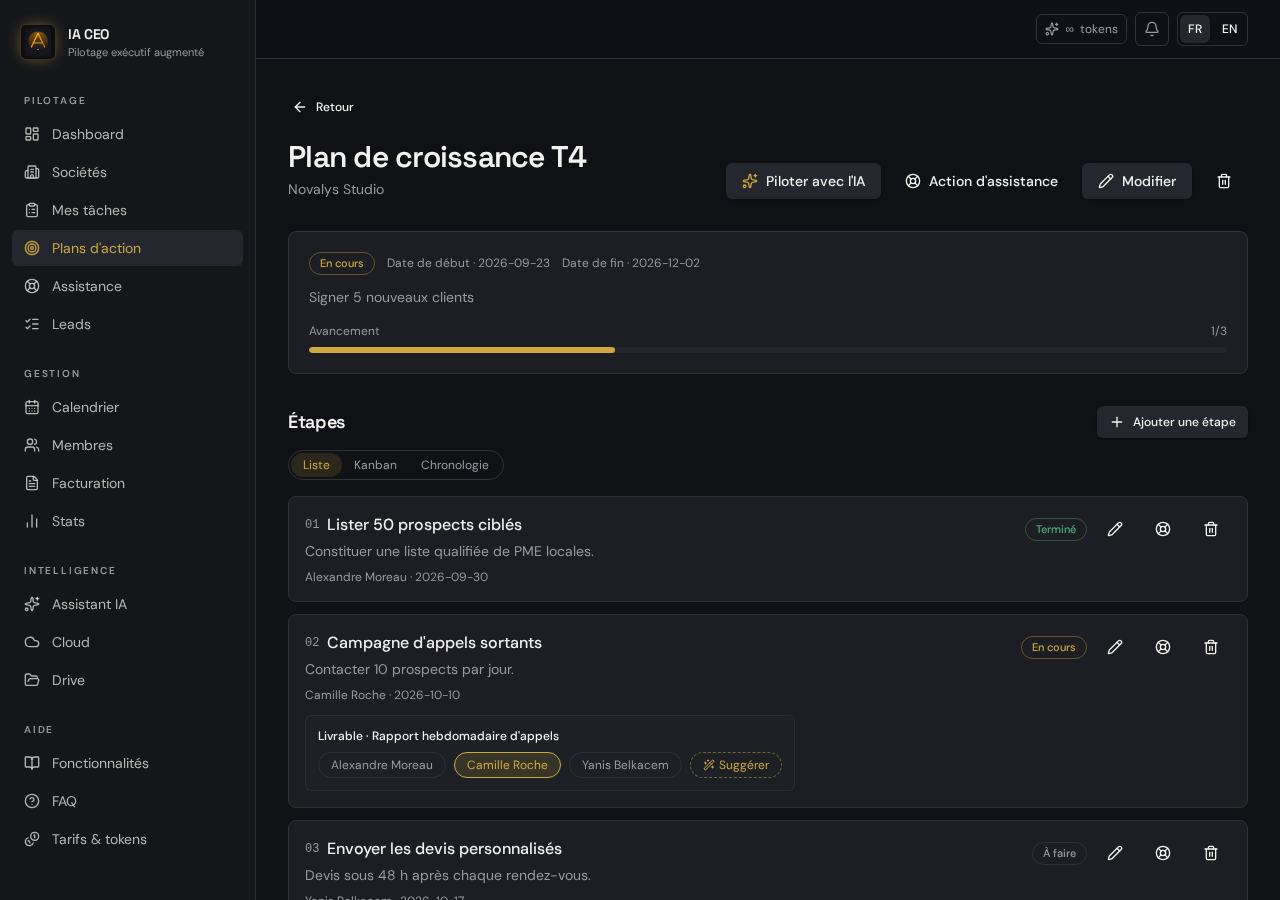
Task: Click Piloter avec l'IA button
Action: pos(803,181)
